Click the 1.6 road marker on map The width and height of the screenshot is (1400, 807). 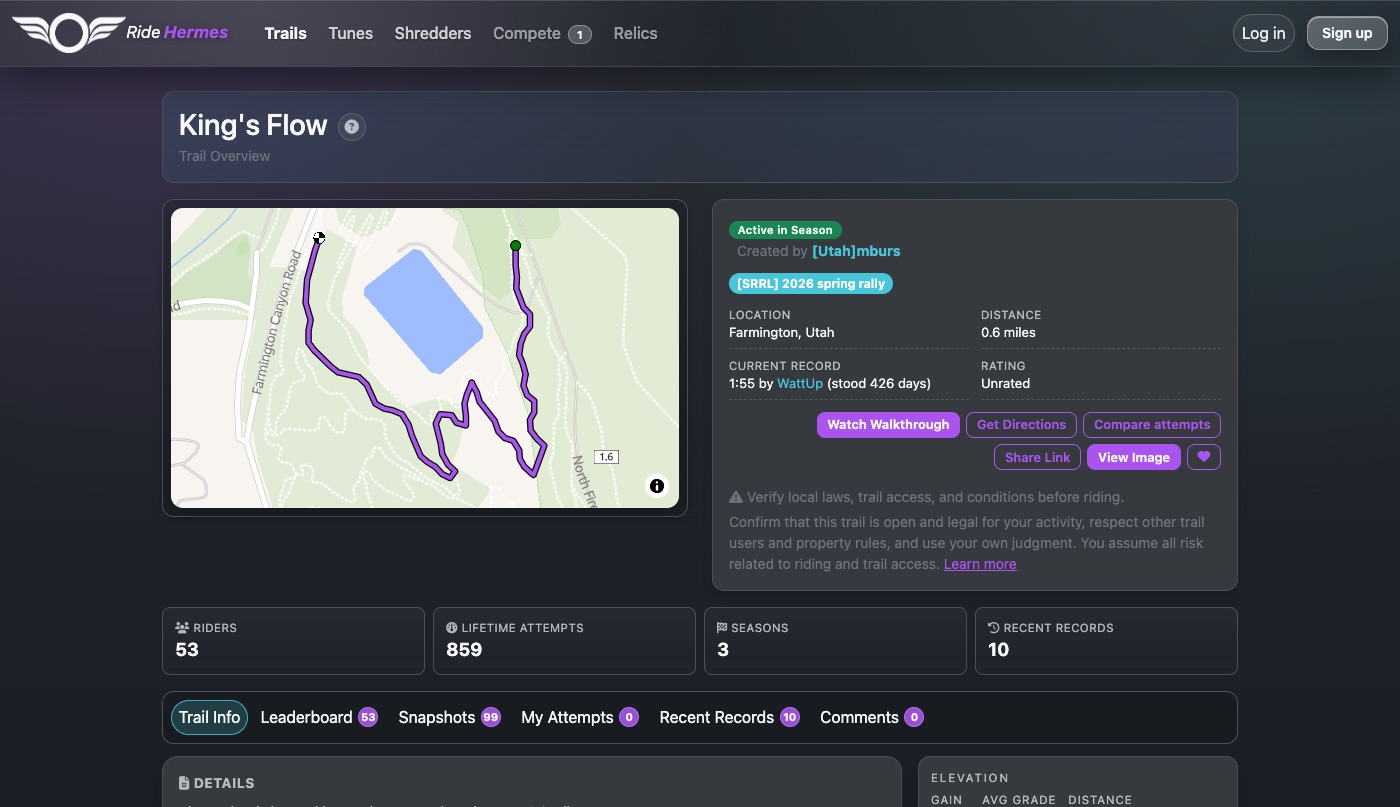[x=606, y=457]
